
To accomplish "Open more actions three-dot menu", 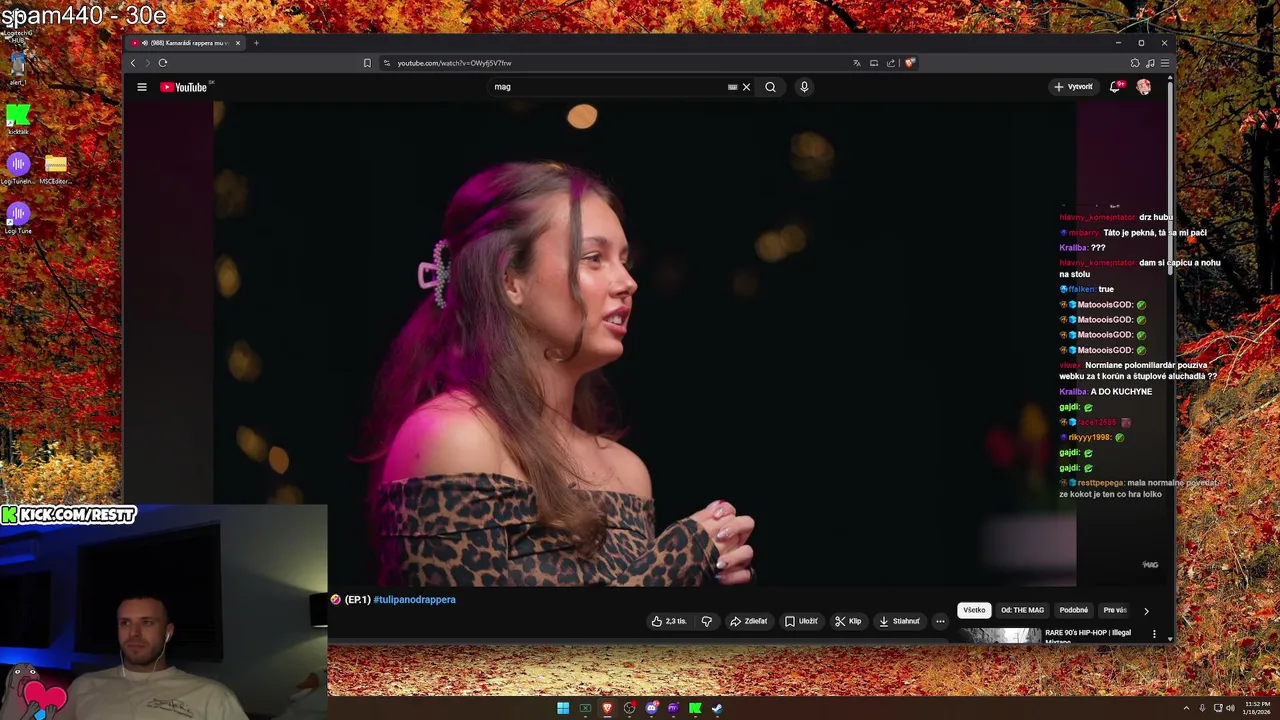I will click(x=940, y=621).
